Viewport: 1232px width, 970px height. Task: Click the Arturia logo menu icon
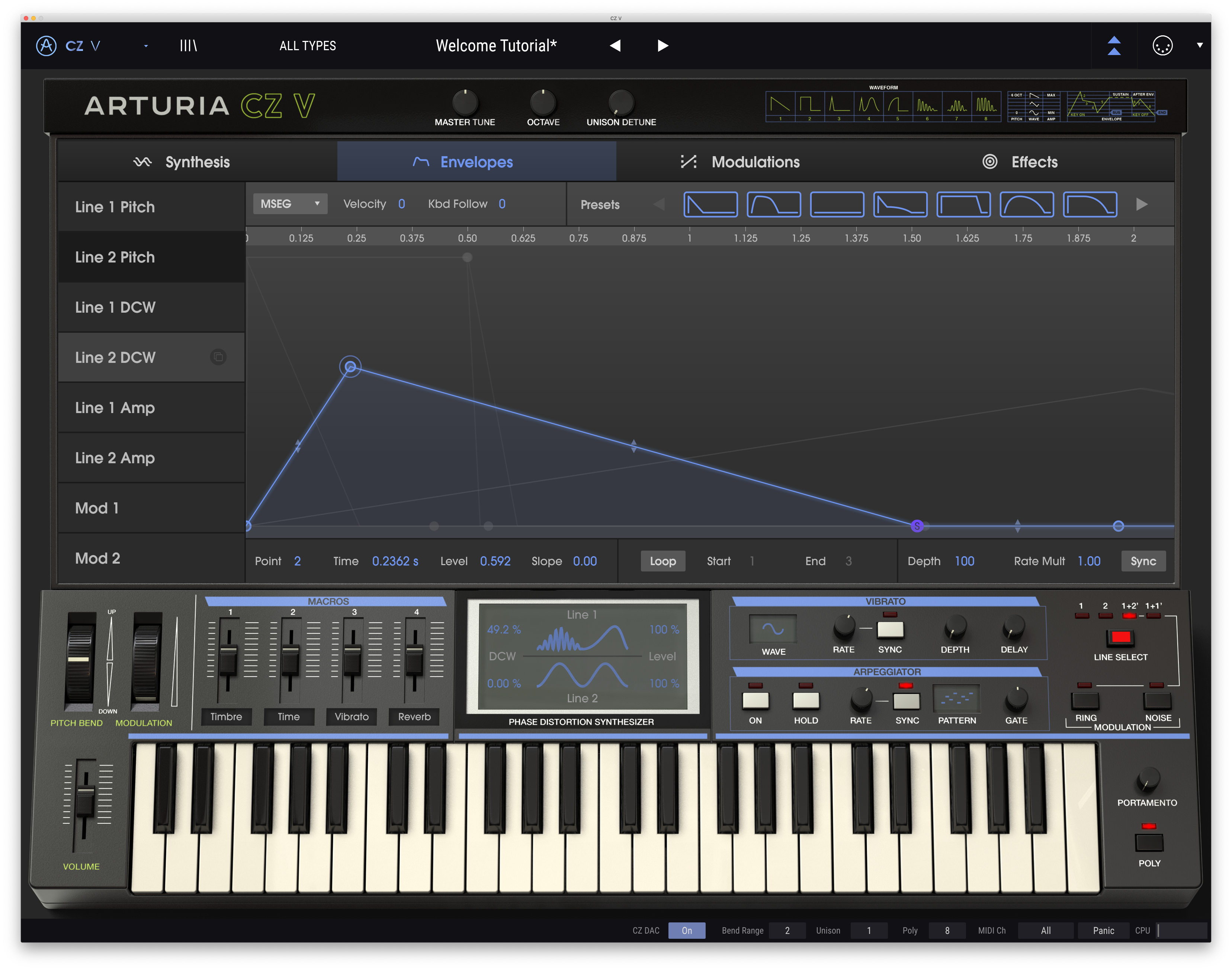coord(46,45)
